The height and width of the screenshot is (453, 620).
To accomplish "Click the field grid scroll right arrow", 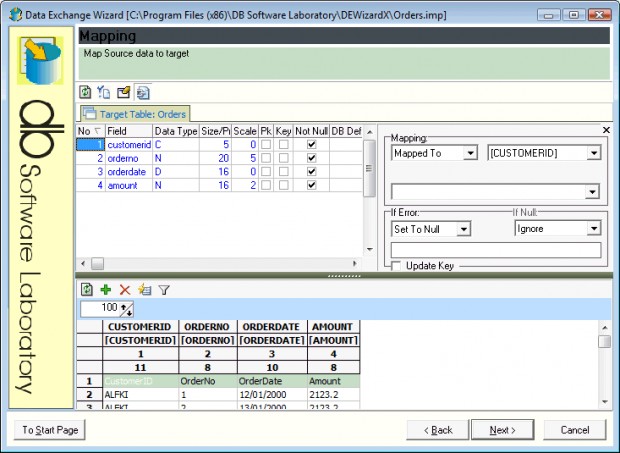I will 355,263.
